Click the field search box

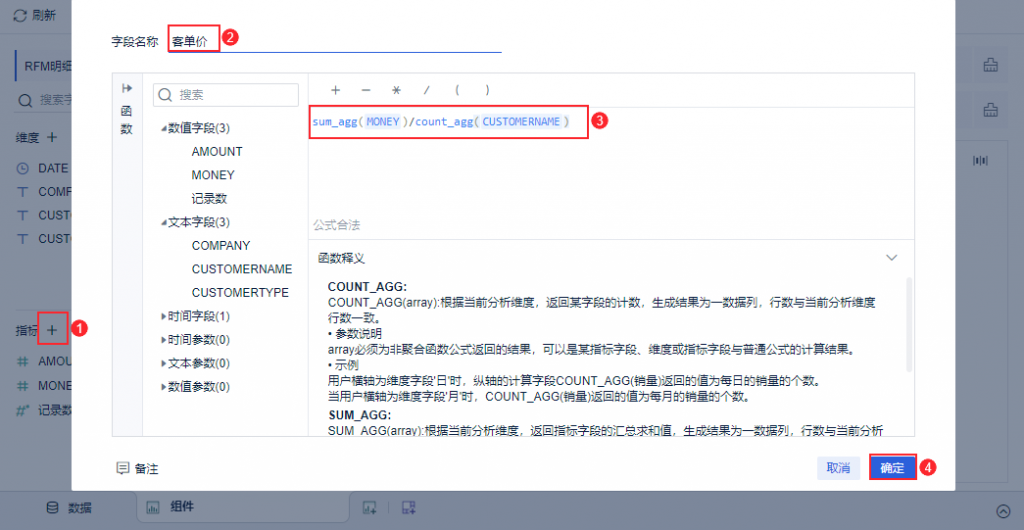[226, 95]
